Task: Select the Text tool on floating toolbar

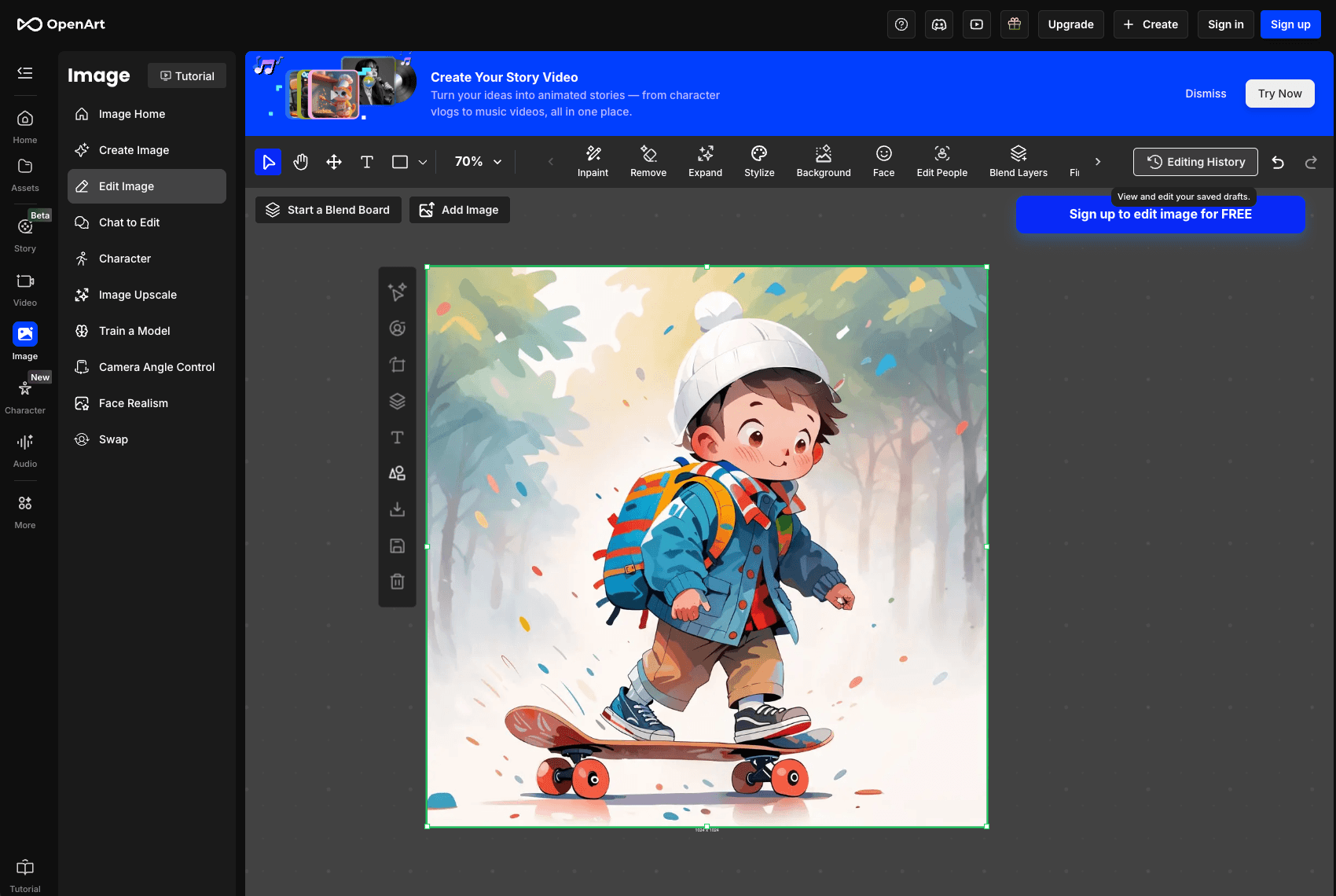Action: (397, 437)
